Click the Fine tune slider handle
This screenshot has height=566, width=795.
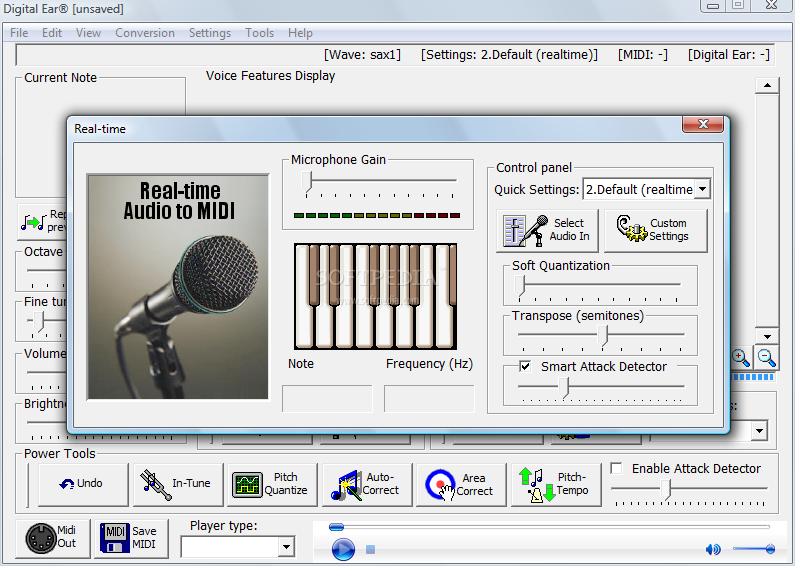point(39,322)
